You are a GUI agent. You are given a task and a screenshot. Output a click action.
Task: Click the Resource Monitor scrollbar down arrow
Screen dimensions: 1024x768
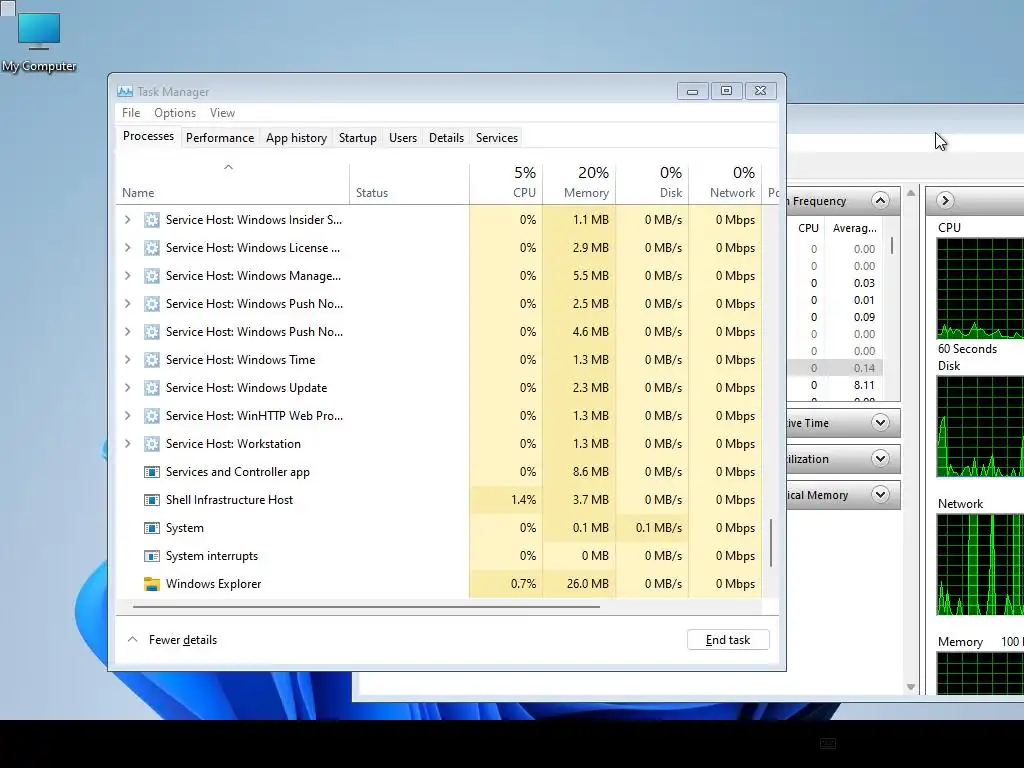coord(910,687)
